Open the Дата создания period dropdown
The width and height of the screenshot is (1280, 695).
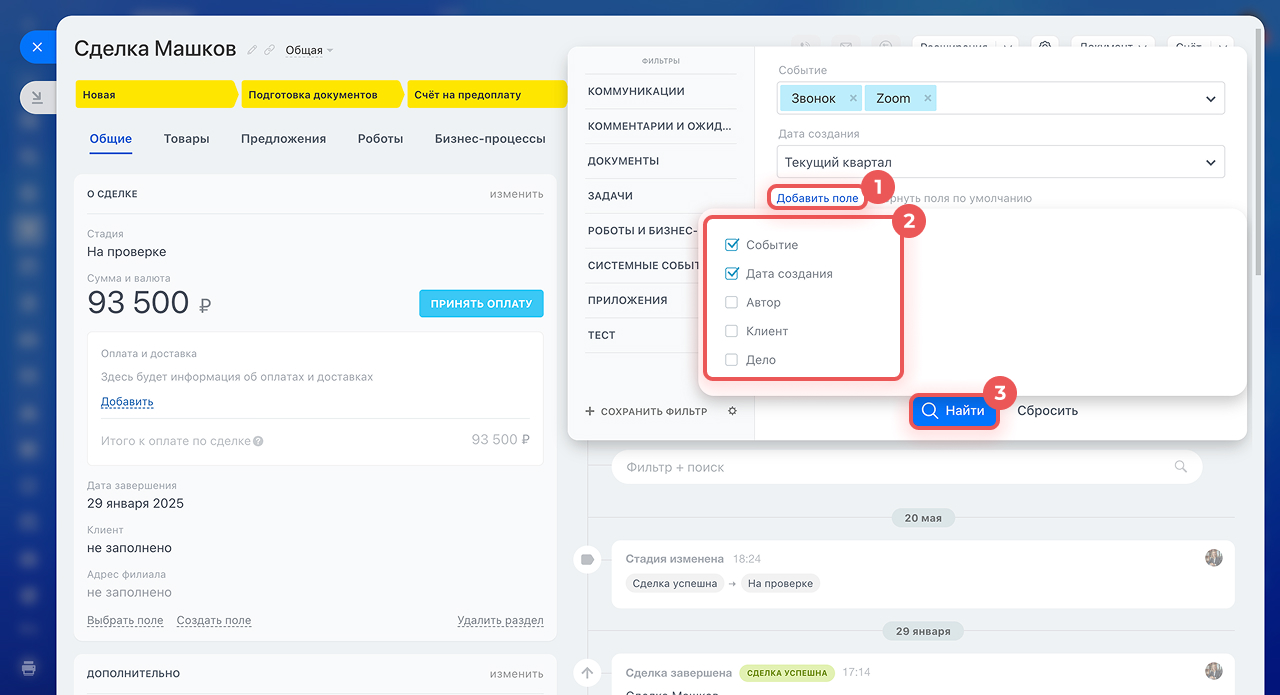coord(1000,162)
